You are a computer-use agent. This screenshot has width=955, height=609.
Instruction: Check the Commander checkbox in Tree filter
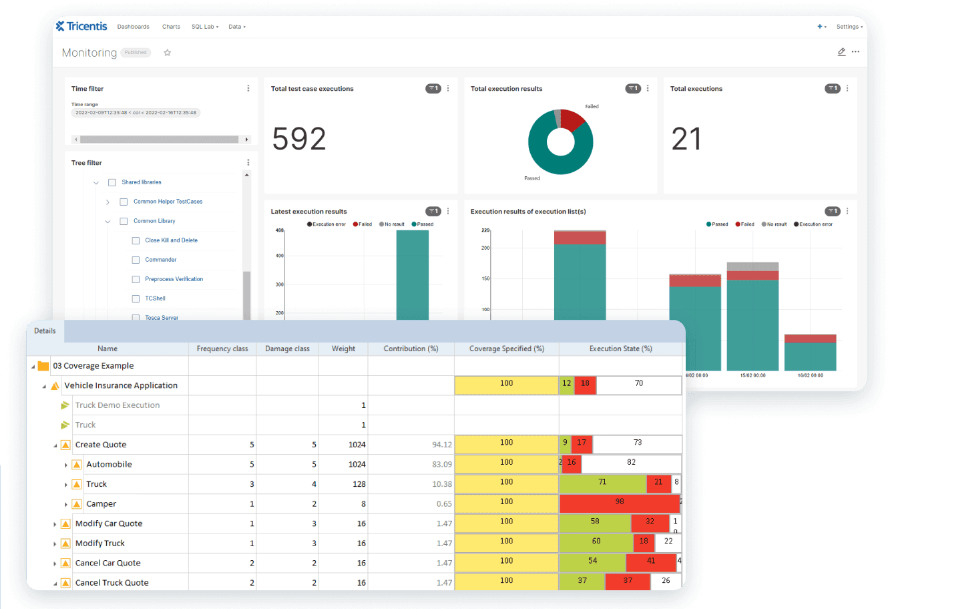pos(135,259)
